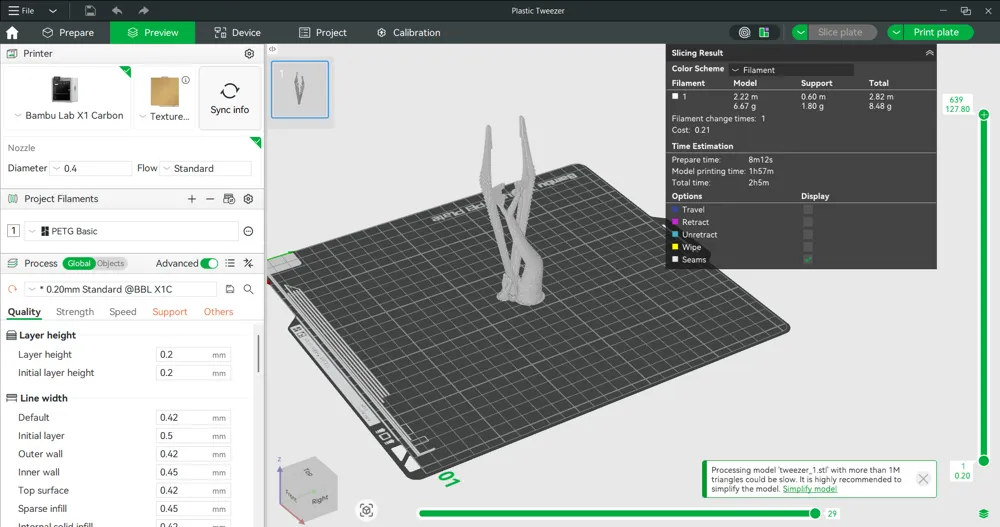Toggle the Advanced switch
Viewport: 1000px width, 527px height.
click(x=209, y=264)
